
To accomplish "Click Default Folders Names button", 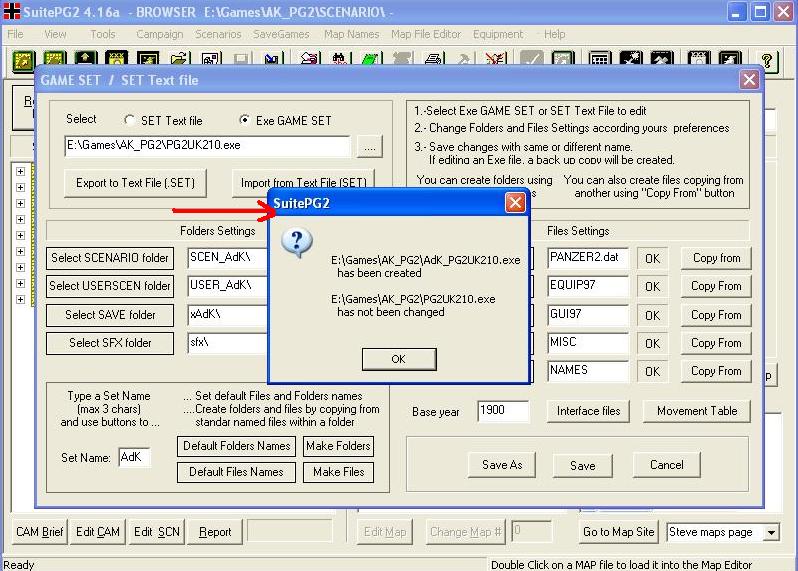I will [236, 446].
